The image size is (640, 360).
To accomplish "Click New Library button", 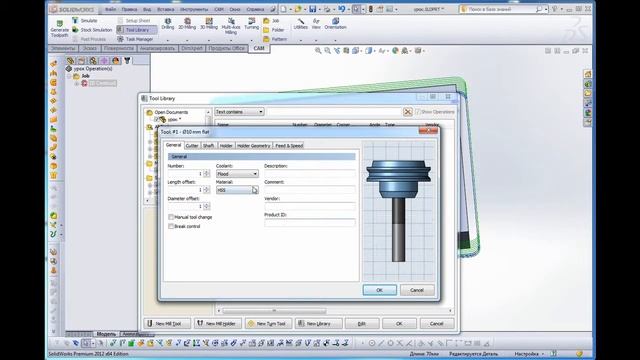I will (x=319, y=323).
